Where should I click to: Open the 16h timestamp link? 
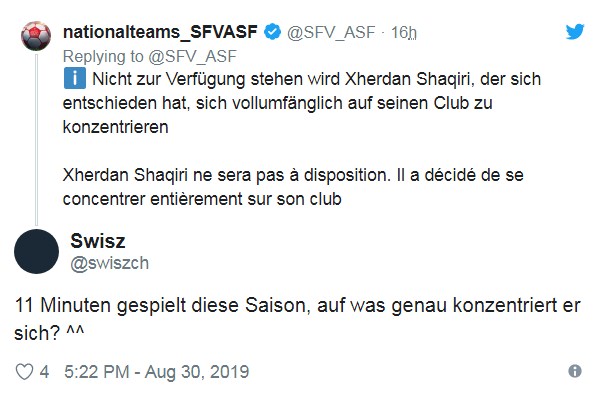click(403, 32)
